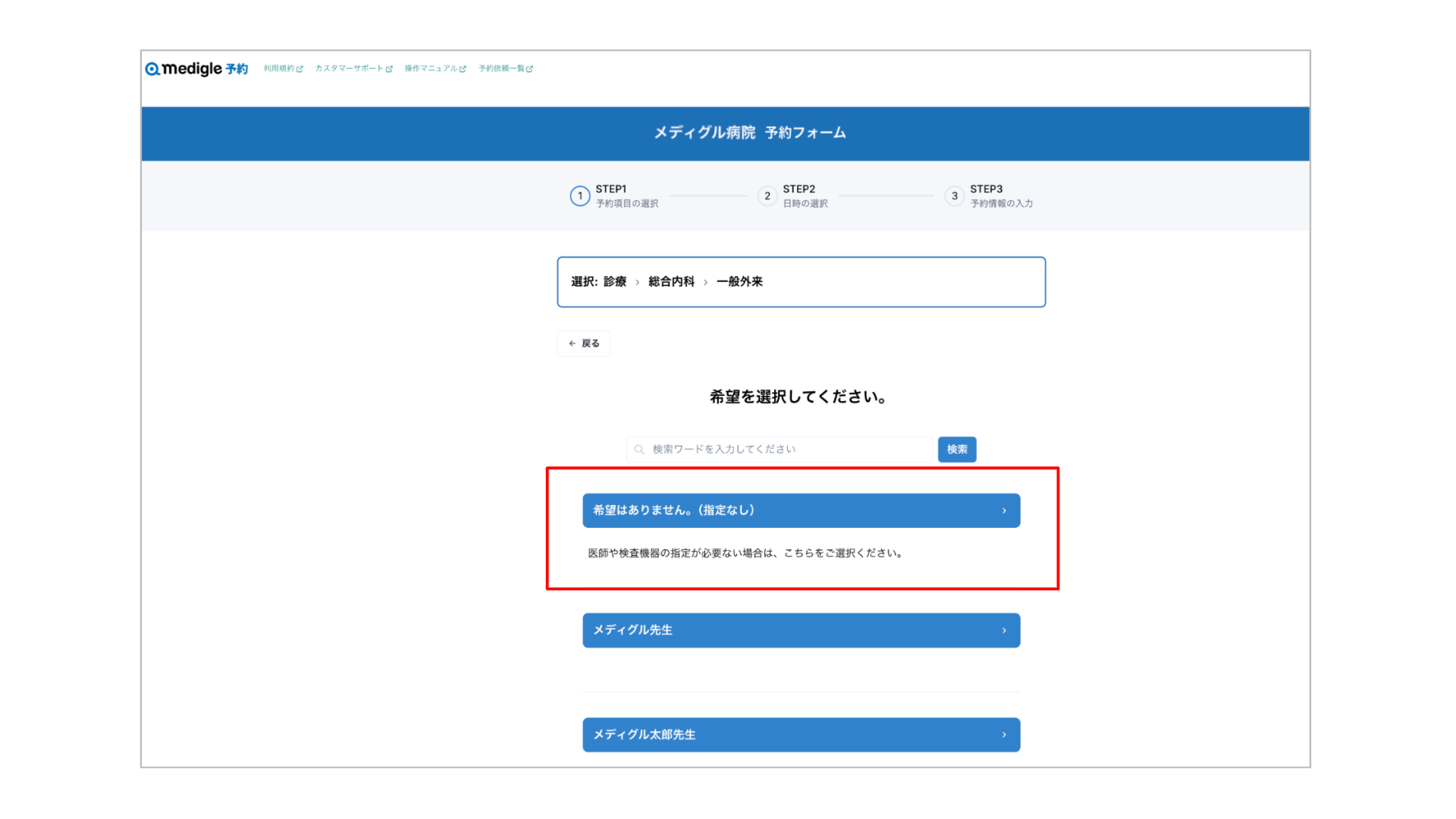Click external-link icon beside カスタマーサポート
This screenshot has height=819, width=1456.
coord(389,69)
